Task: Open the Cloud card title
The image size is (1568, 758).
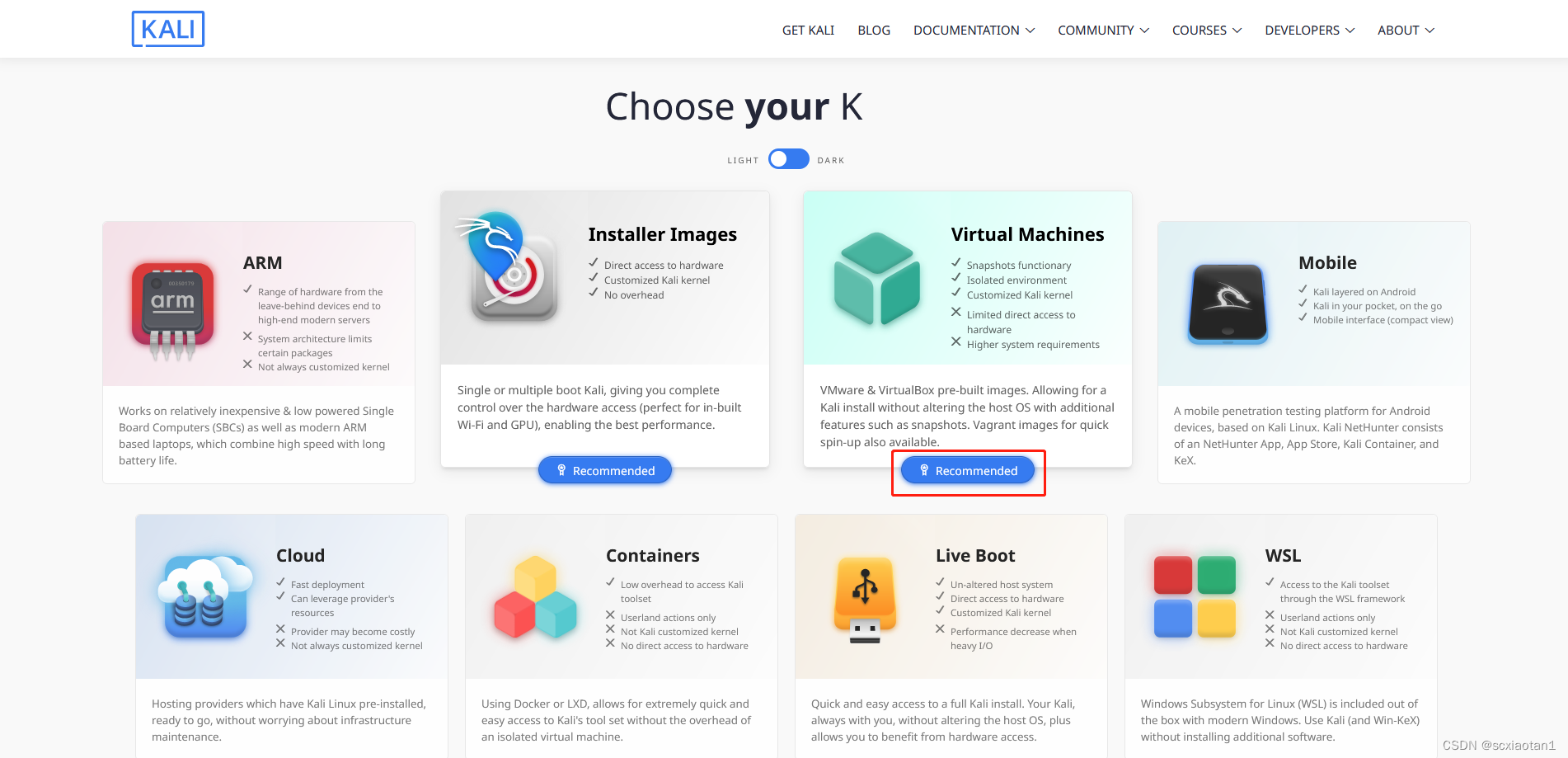Action: (x=300, y=556)
